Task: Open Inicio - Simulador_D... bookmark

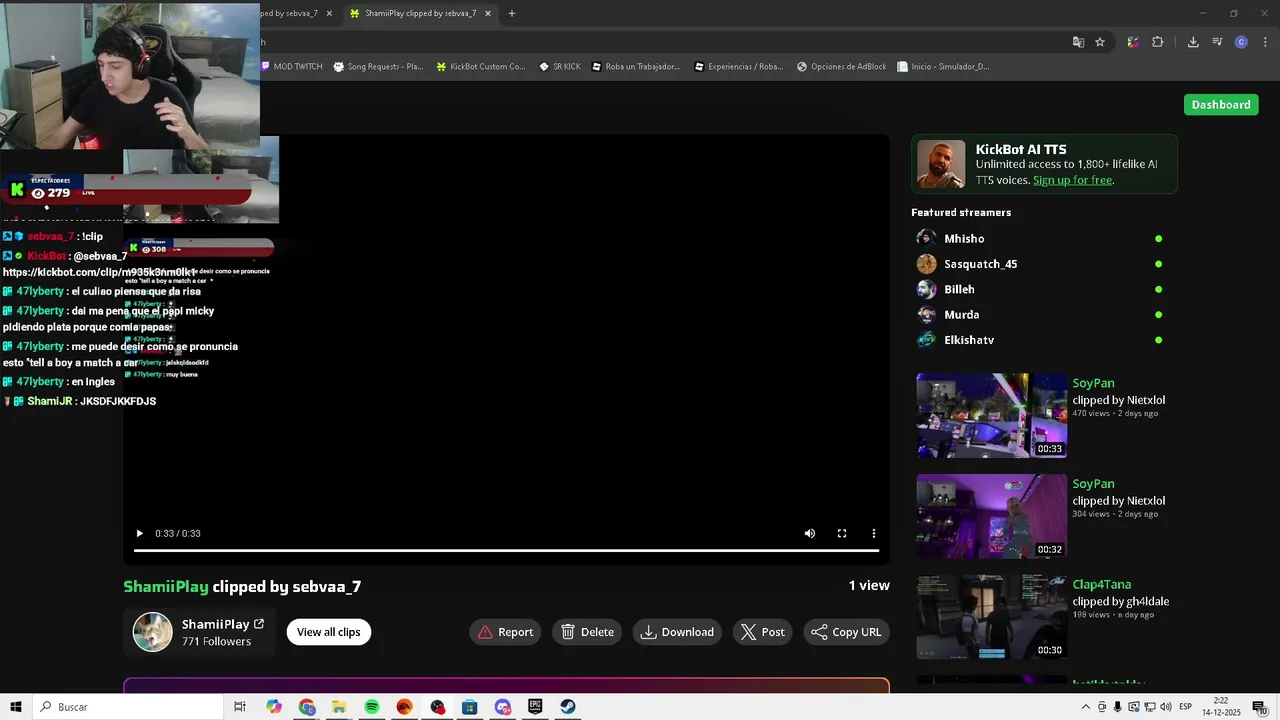Action: click(943, 67)
